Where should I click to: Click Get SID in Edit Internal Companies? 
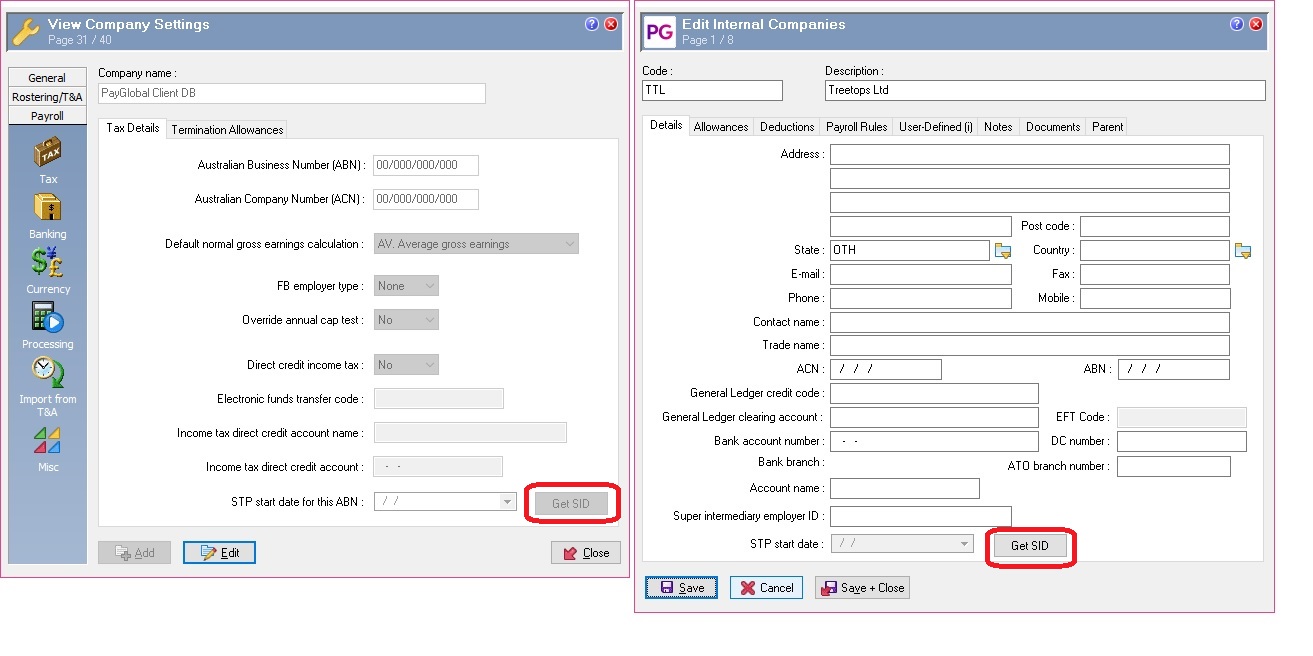click(1029, 546)
